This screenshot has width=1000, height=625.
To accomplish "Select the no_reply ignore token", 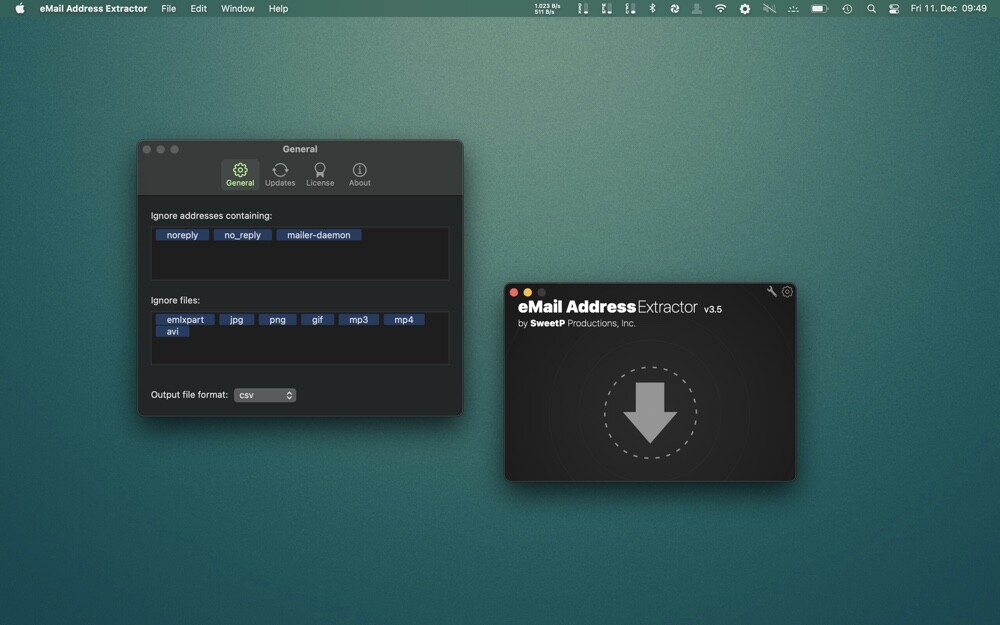I will [242, 235].
